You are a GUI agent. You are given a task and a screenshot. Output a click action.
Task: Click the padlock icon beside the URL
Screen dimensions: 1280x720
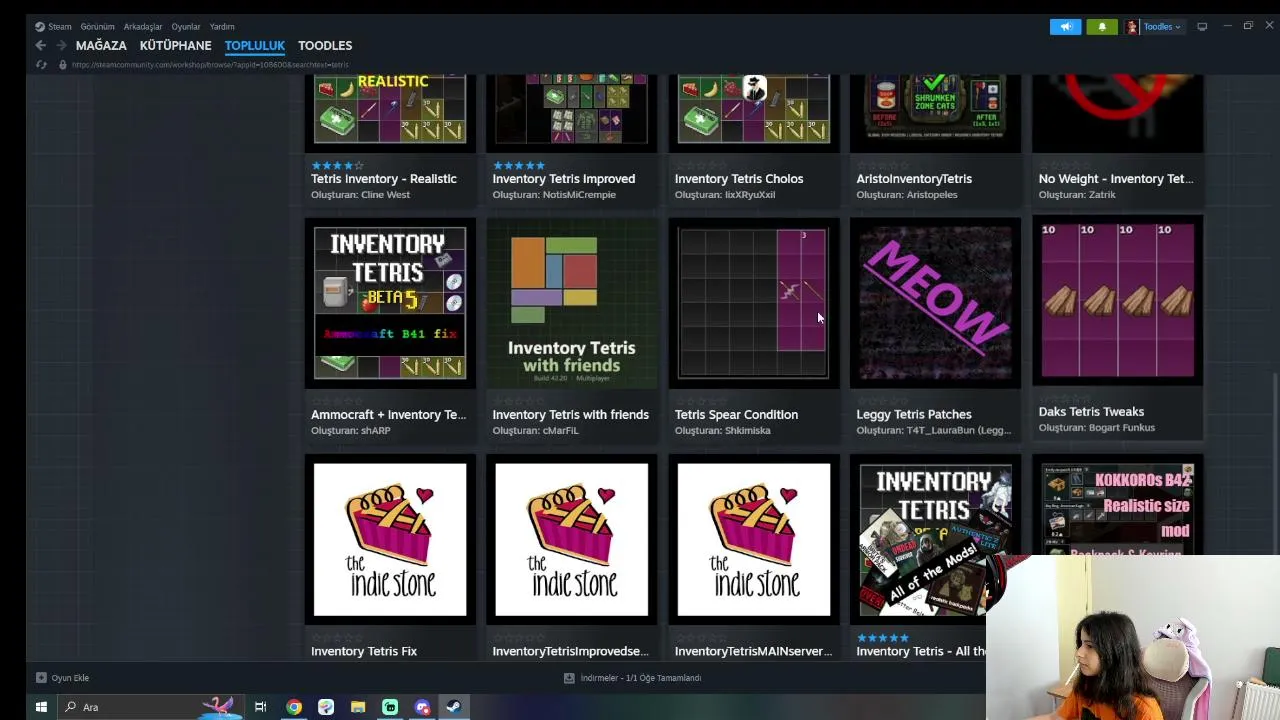62,65
